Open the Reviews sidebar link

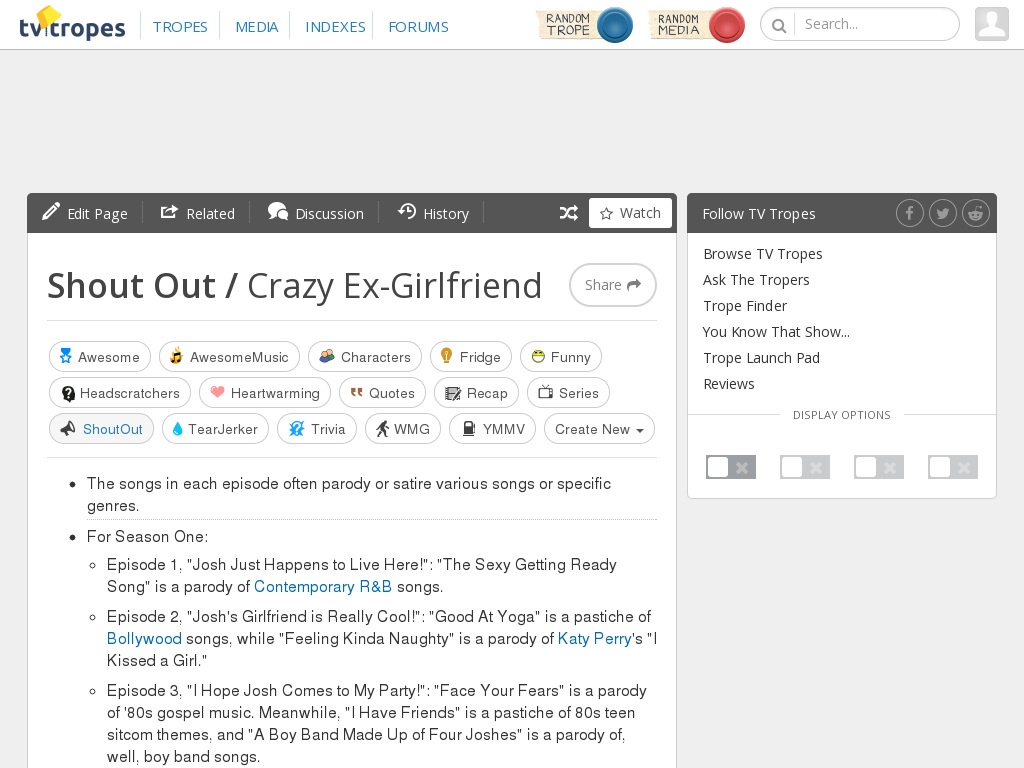[729, 384]
